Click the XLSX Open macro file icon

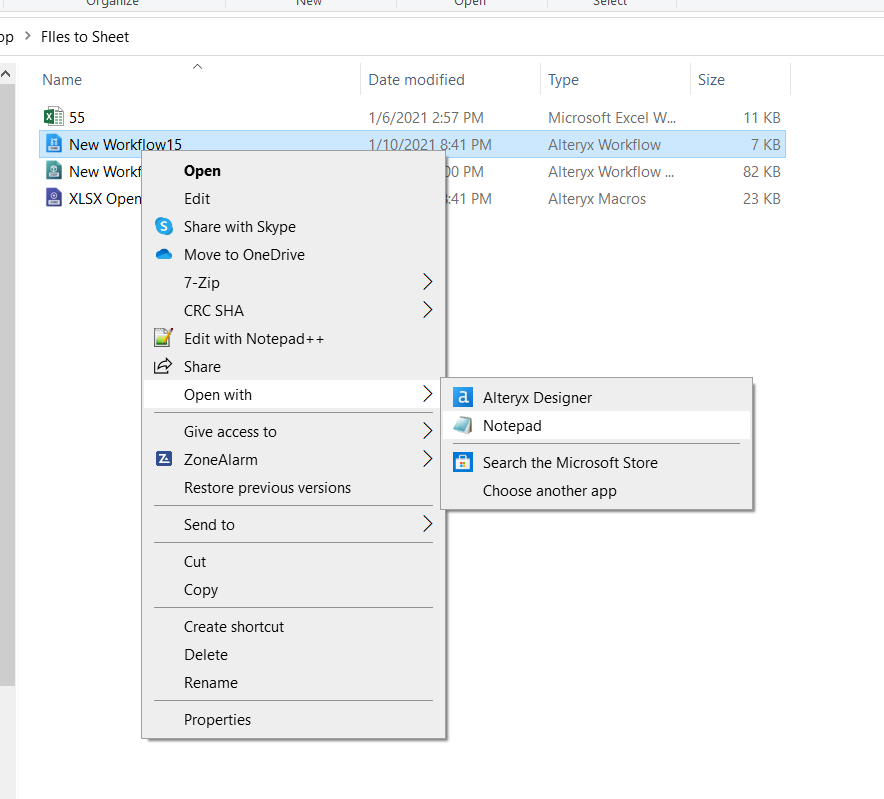coord(53,198)
